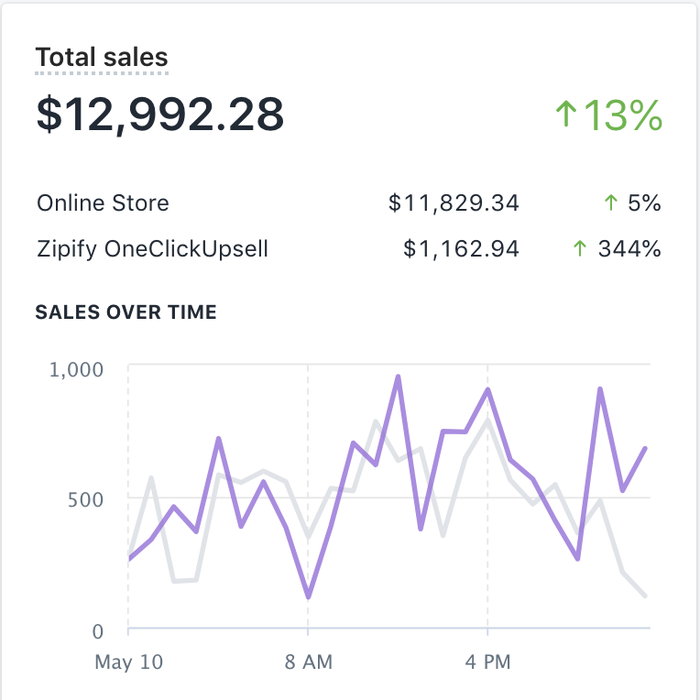Click the 500 y-axis label

click(x=84, y=499)
